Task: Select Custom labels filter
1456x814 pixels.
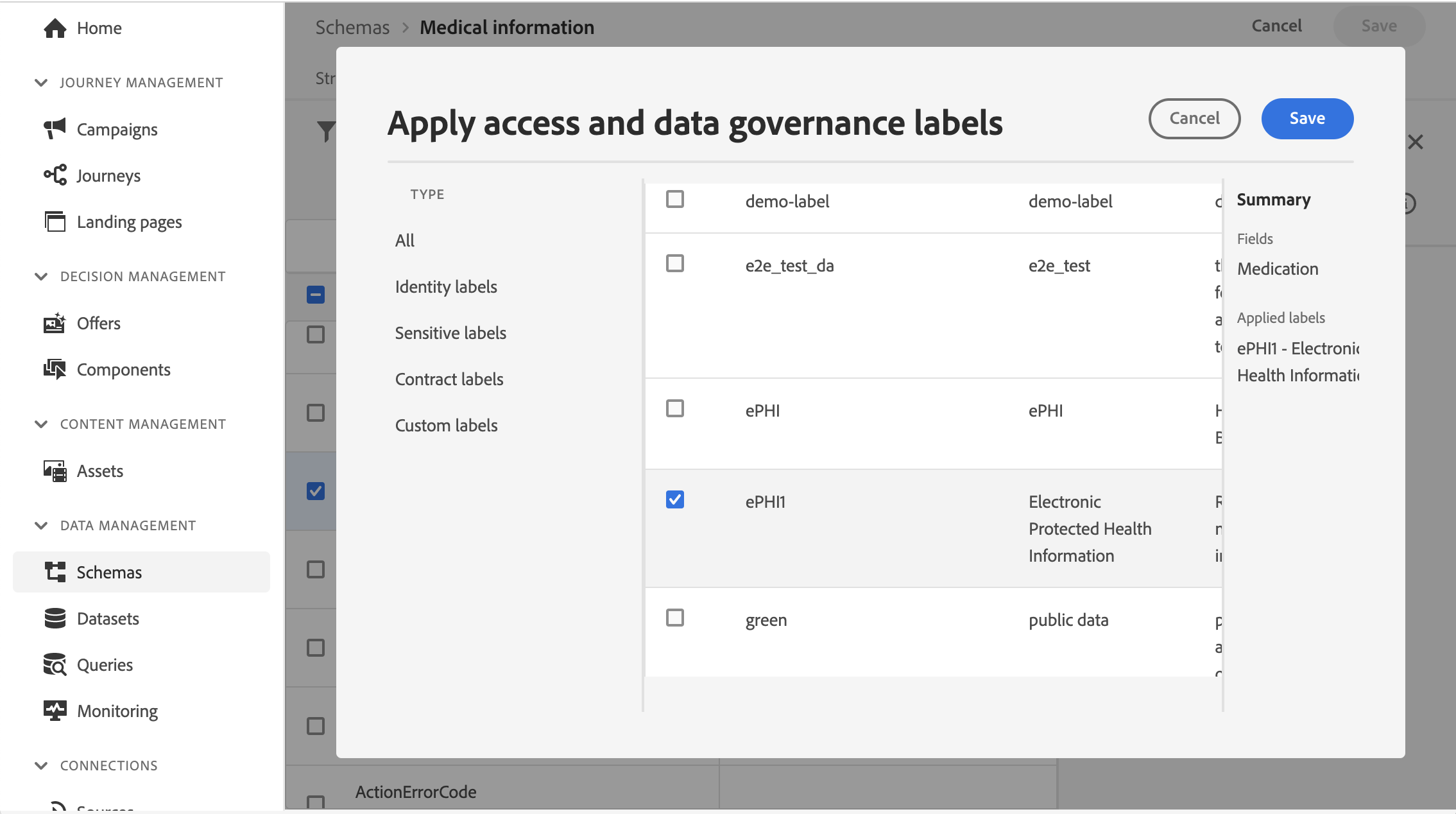Action: tap(446, 425)
